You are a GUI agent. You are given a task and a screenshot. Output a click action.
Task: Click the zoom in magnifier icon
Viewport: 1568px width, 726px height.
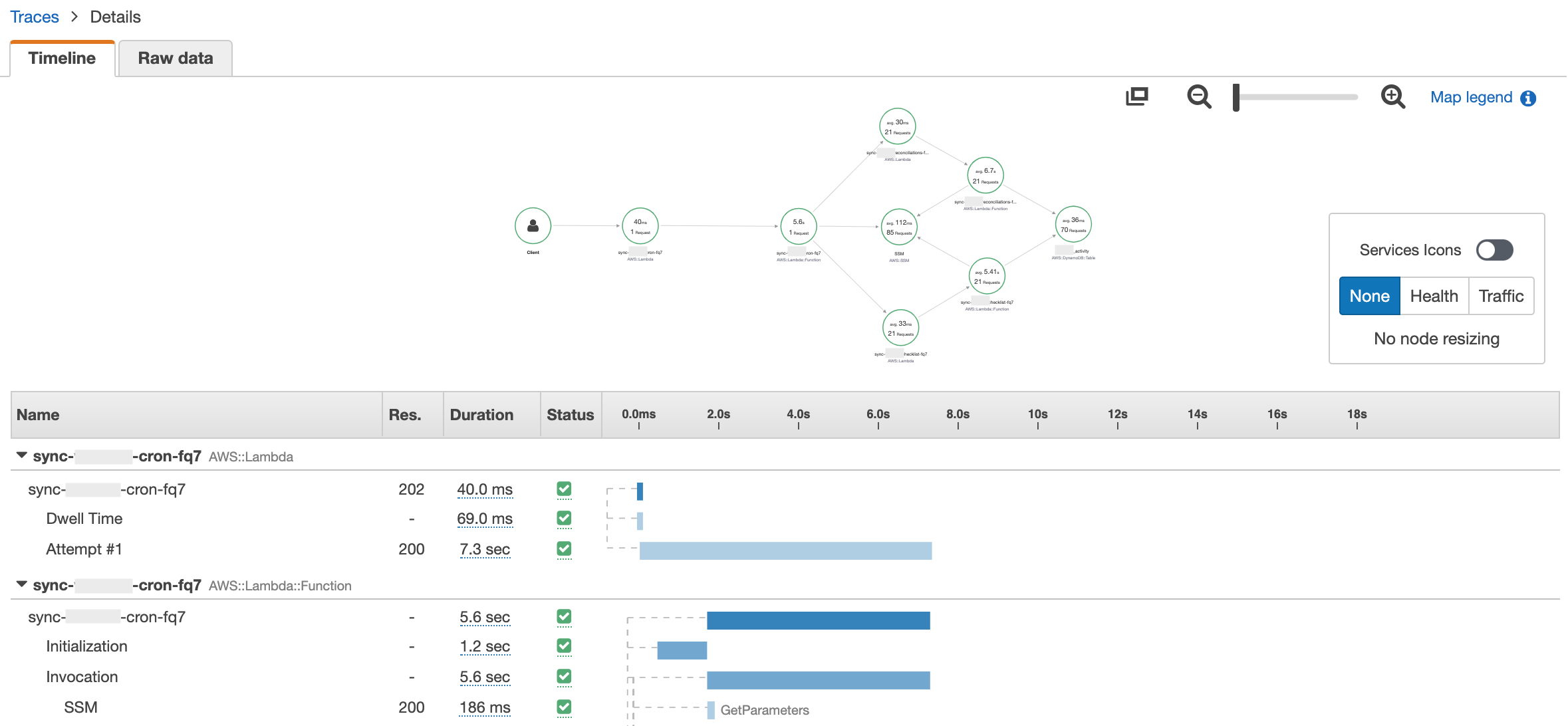[1392, 97]
